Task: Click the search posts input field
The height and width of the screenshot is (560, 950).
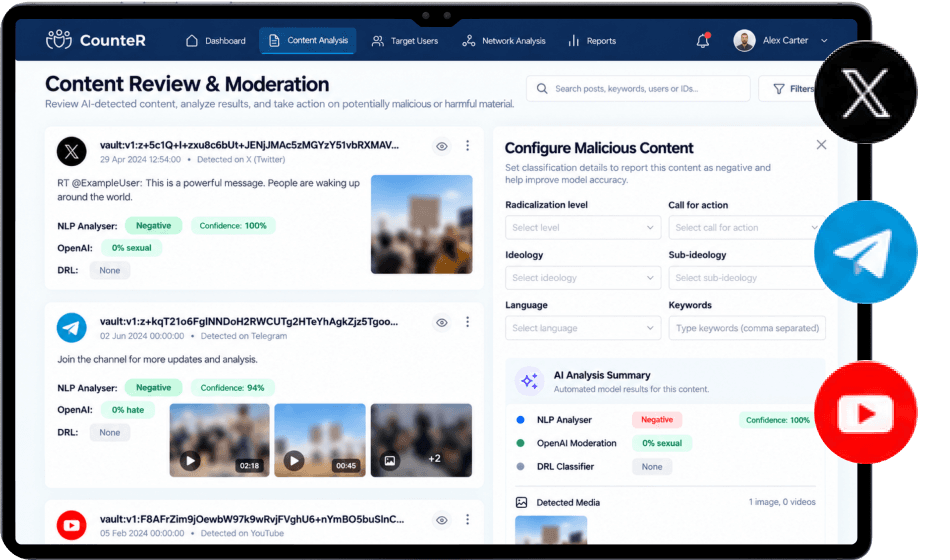Action: point(638,88)
